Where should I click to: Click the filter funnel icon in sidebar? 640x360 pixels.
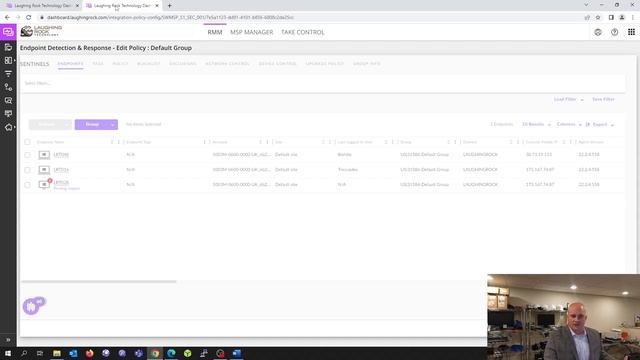tap(8, 74)
